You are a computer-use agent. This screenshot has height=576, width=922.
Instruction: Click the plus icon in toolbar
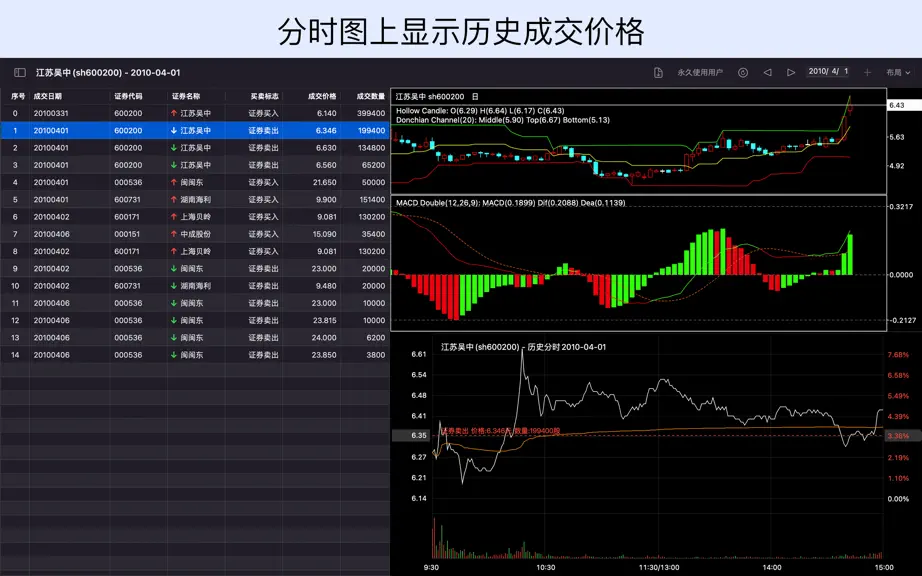click(x=867, y=72)
